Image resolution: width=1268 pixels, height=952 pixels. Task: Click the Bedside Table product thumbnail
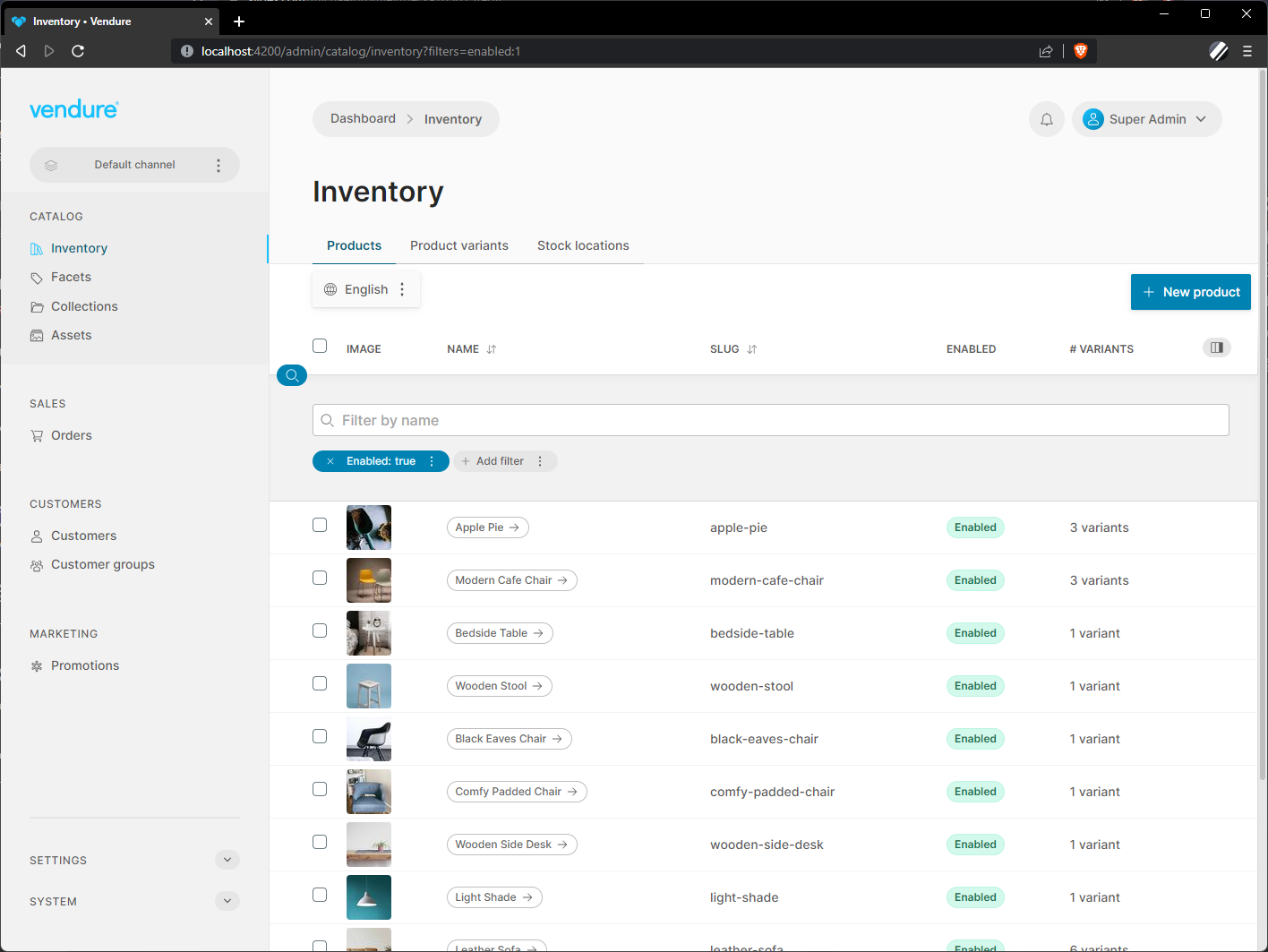[x=369, y=633]
